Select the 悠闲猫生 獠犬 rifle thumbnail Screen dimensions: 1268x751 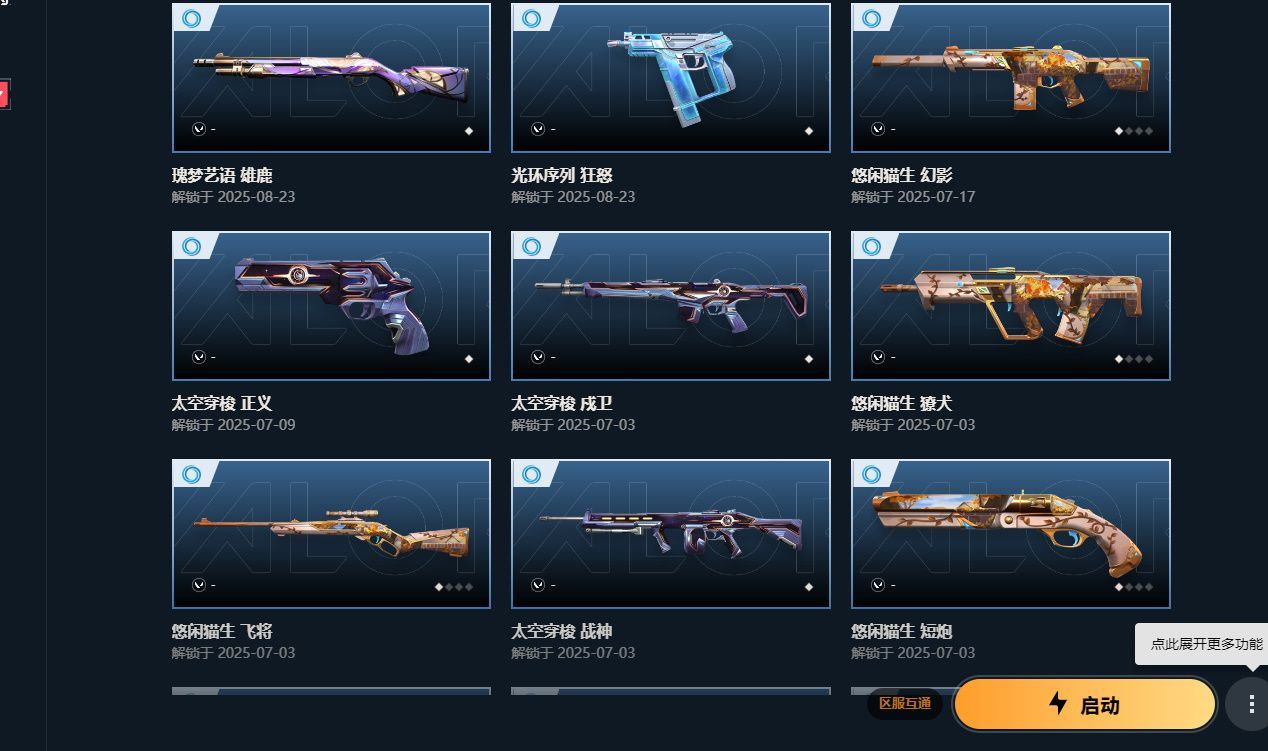(1011, 306)
